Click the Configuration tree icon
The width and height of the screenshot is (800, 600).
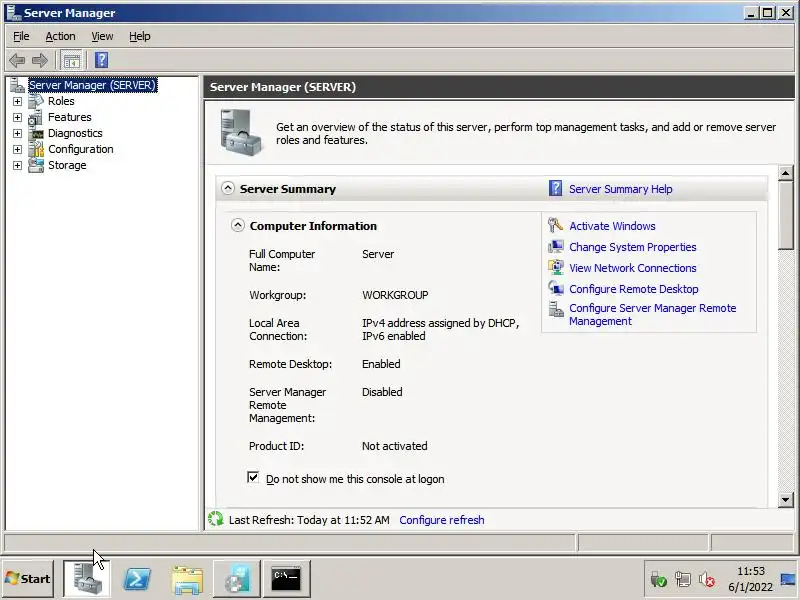coord(36,149)
